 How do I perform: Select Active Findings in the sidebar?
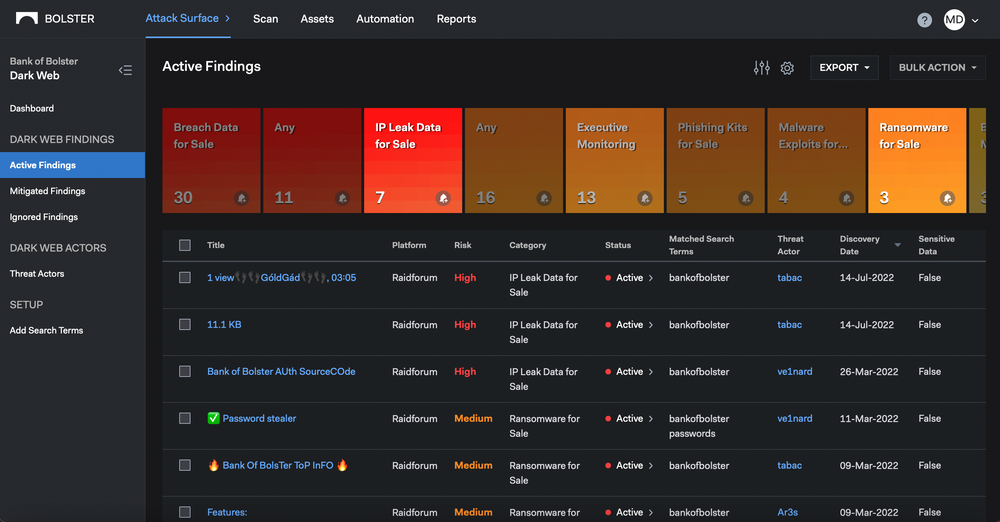[73, 165]
